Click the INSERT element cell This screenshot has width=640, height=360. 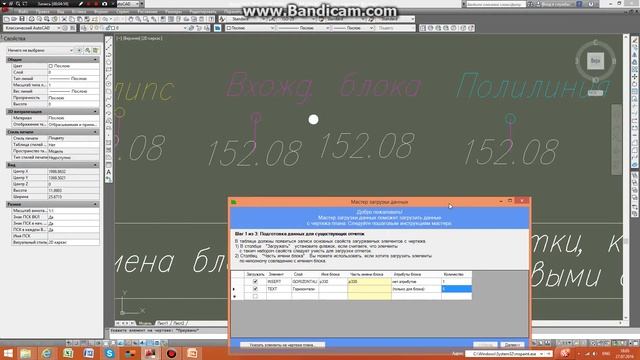pos(279,282)
